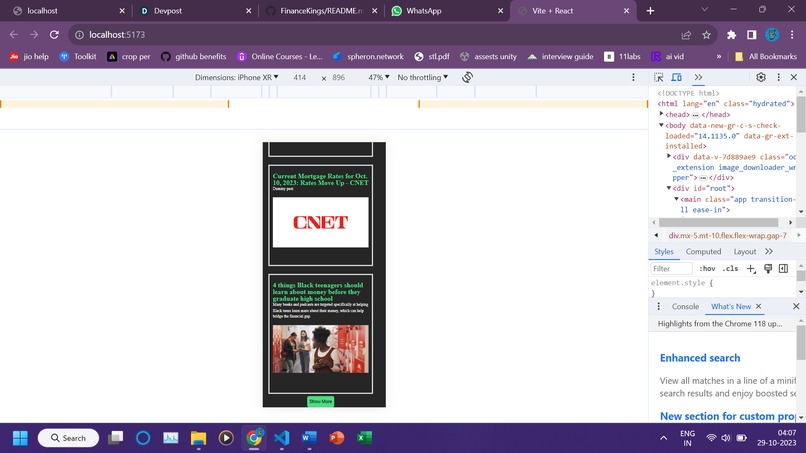Click the taskbar Search box

coord(68,438)
